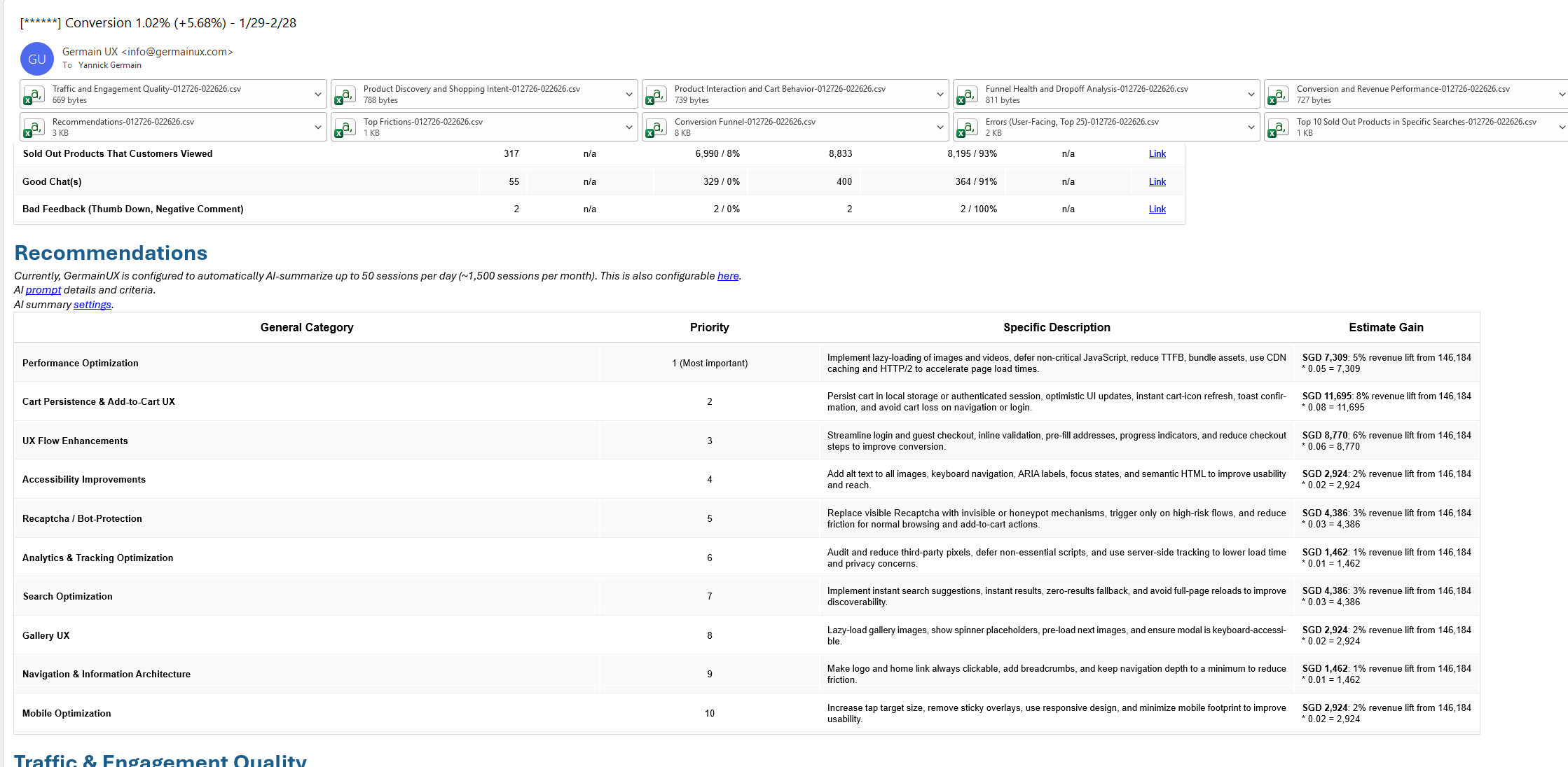This screenshot has height=767, width=1568.
Task: Open Product Interaction and Cart Behavior CSV icon
Action: pyautogui.click(x=656, y=95)
